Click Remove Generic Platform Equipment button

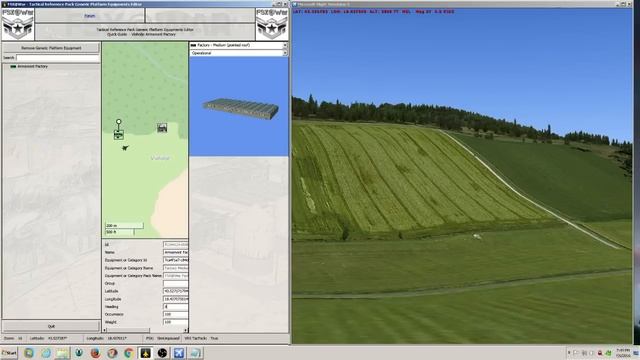(x=51, y=48)
